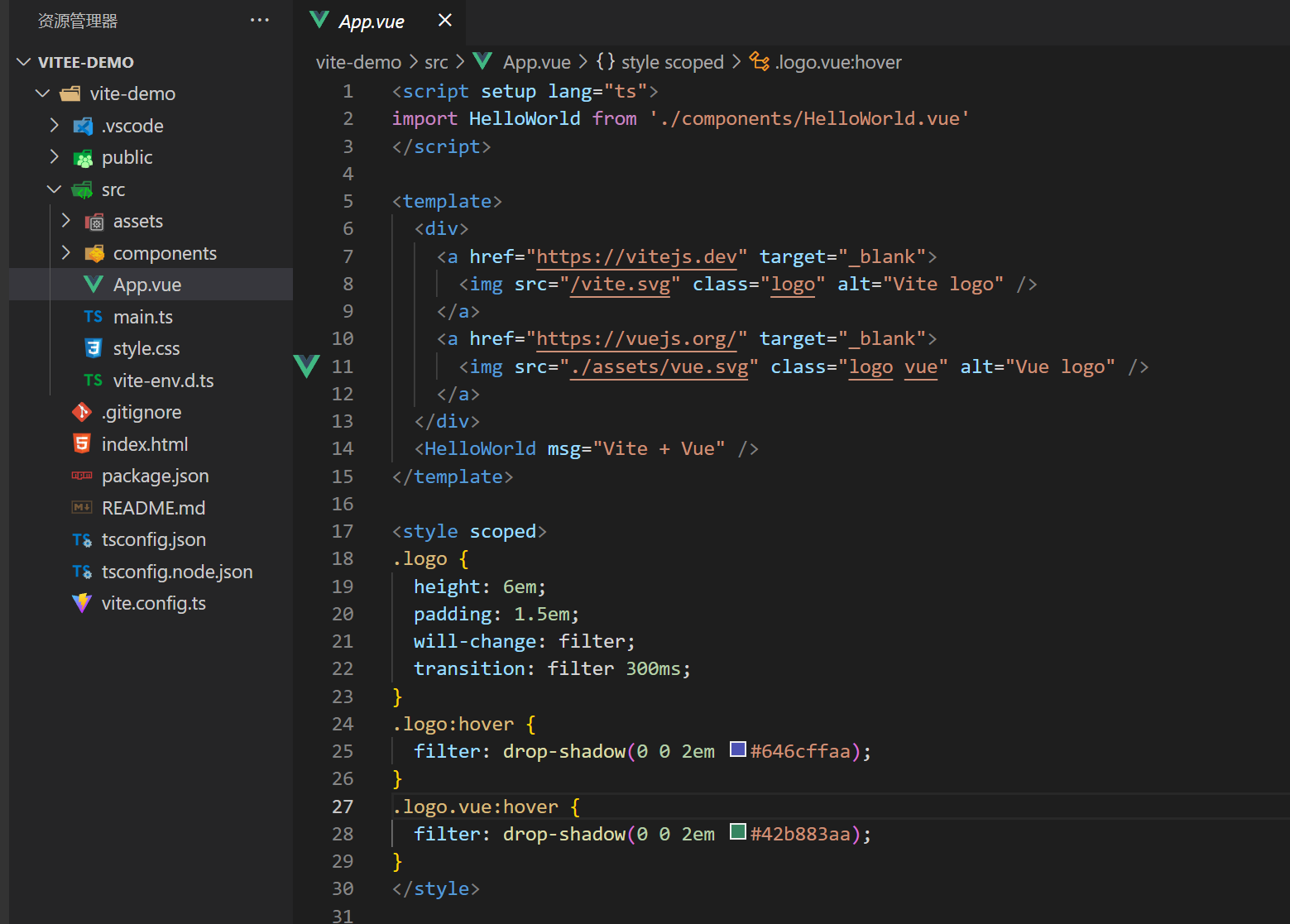
Task: Click the tsconfig icon beside tsconfig.json
Action: tap(82, 539)
